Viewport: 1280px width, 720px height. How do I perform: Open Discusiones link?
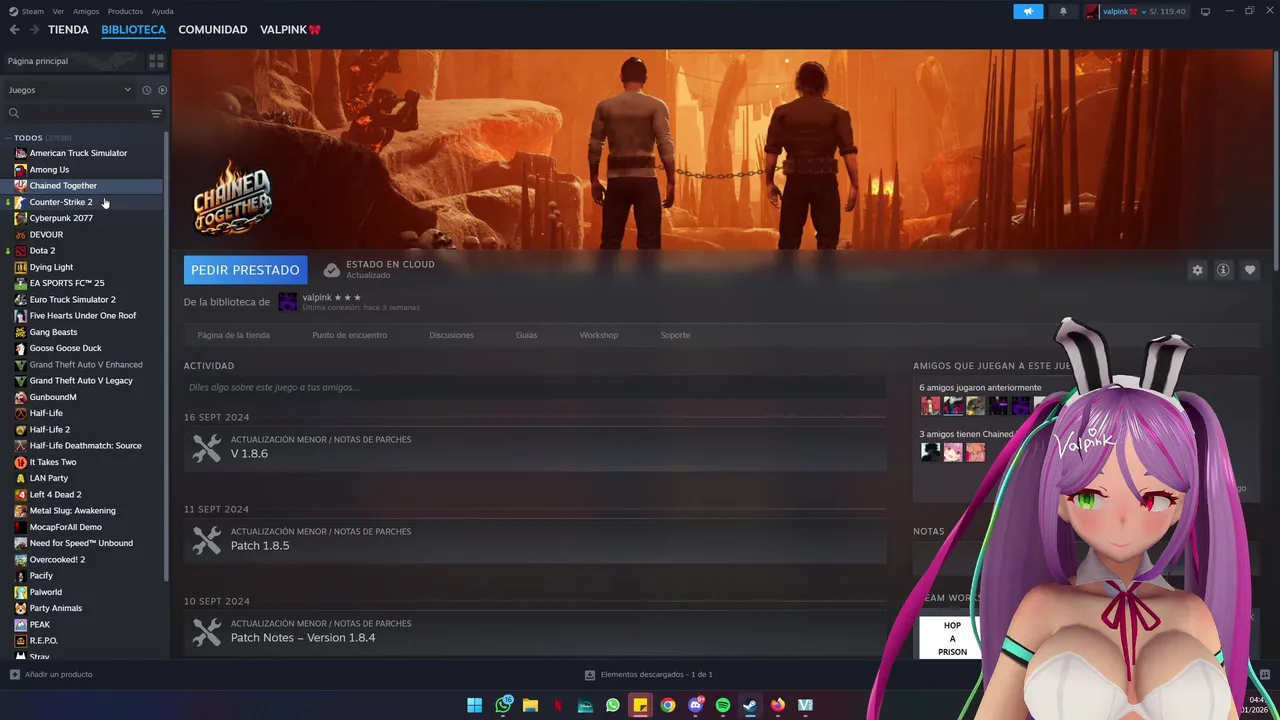coord(451,335)
